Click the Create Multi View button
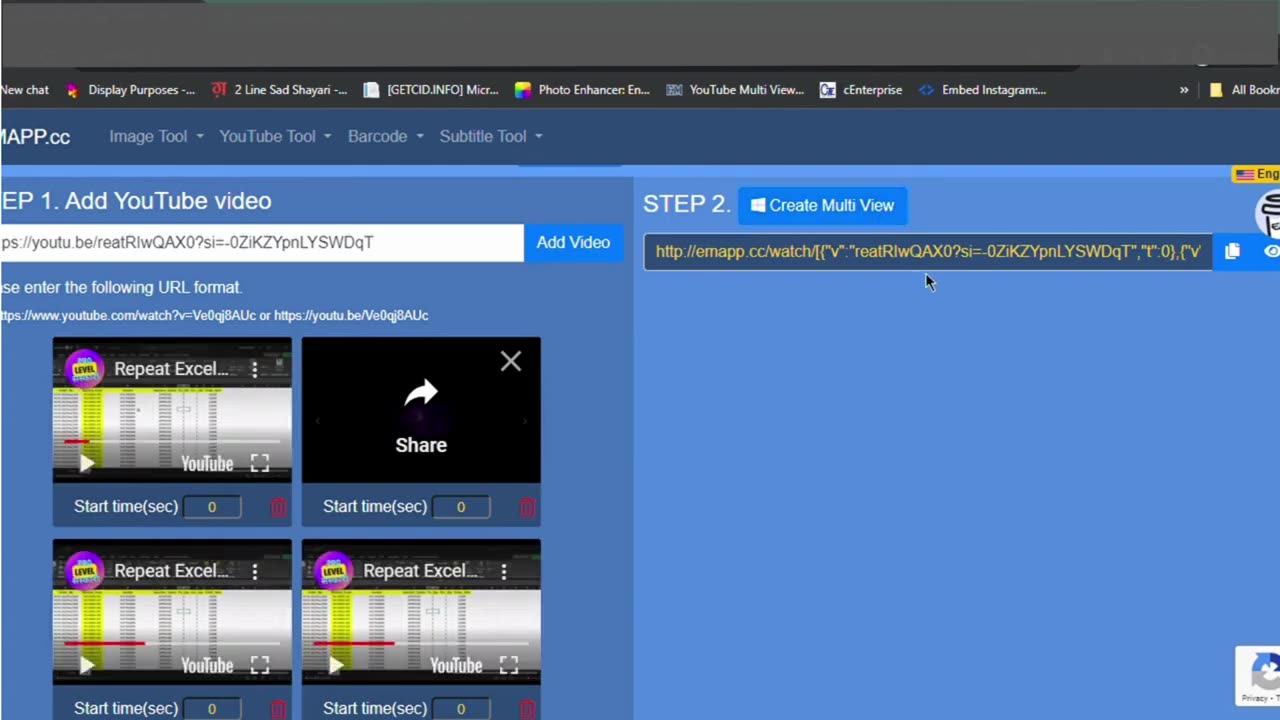This screenshot has height=720, width=1280. tap(823, 205)
